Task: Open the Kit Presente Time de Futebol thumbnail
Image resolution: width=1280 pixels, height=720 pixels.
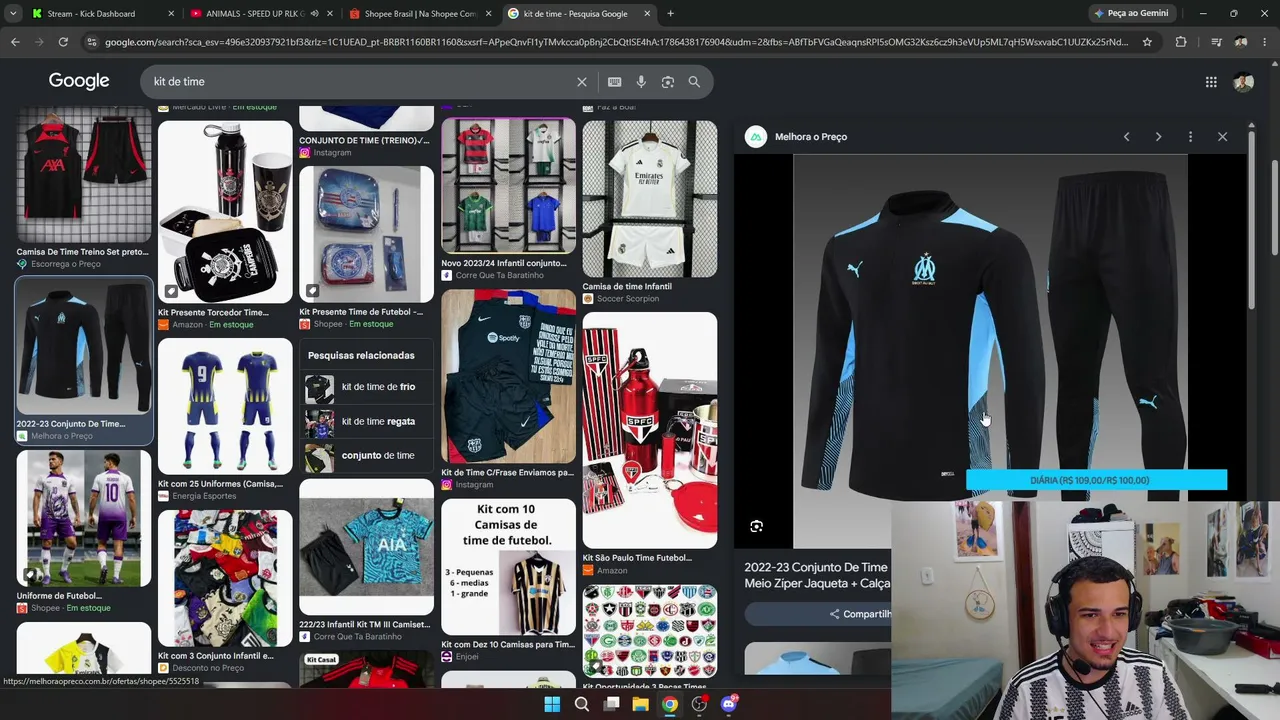Action: [x=366, y=234]
